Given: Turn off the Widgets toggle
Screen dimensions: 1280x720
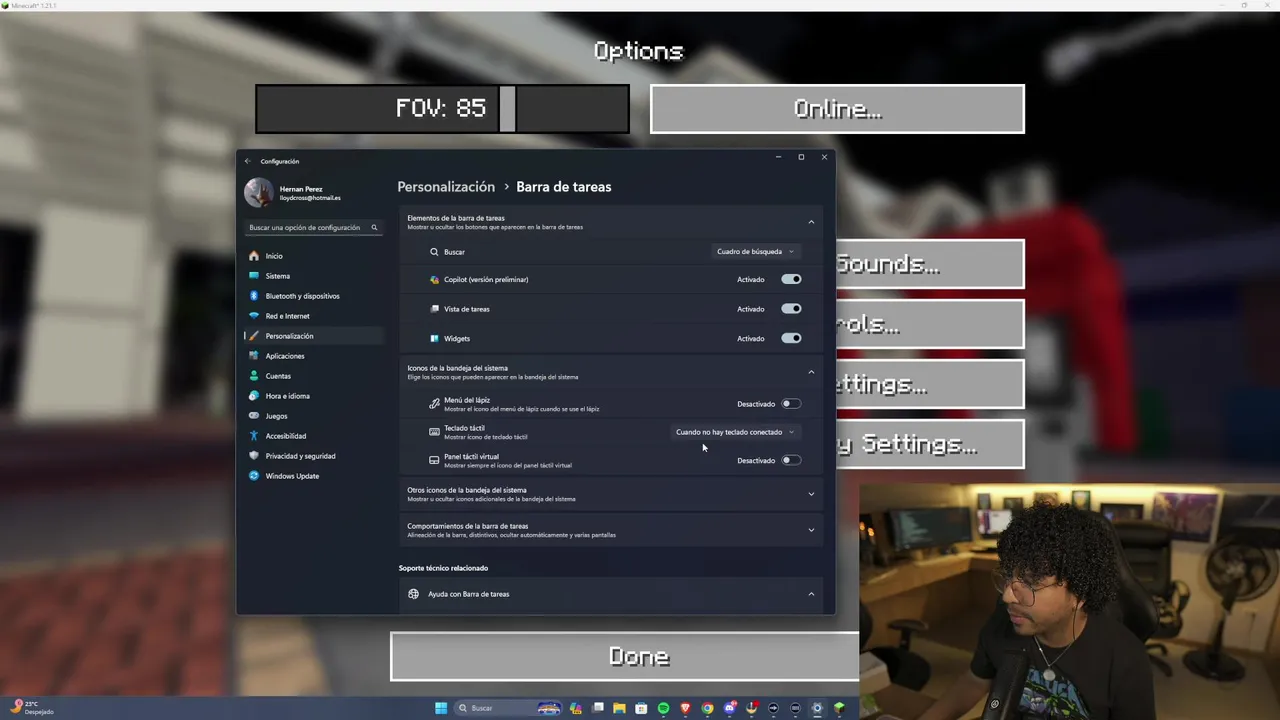Looking at the screenshot, I should [x=791, y=338].
